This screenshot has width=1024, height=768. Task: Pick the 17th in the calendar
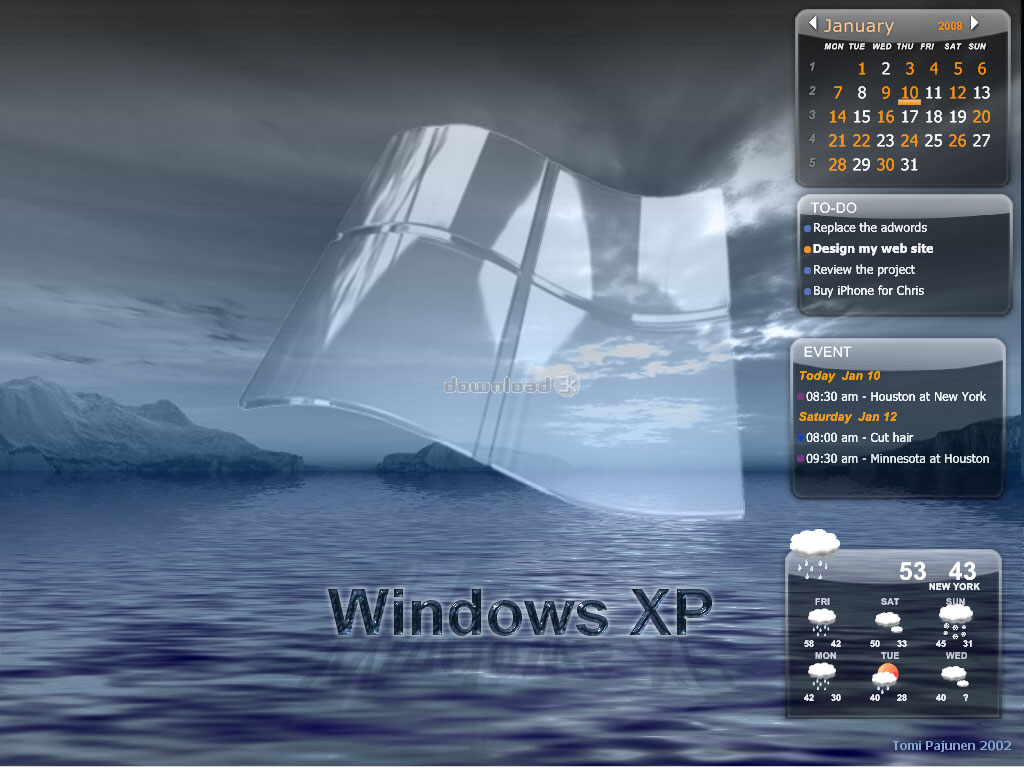tap(910, 117)
